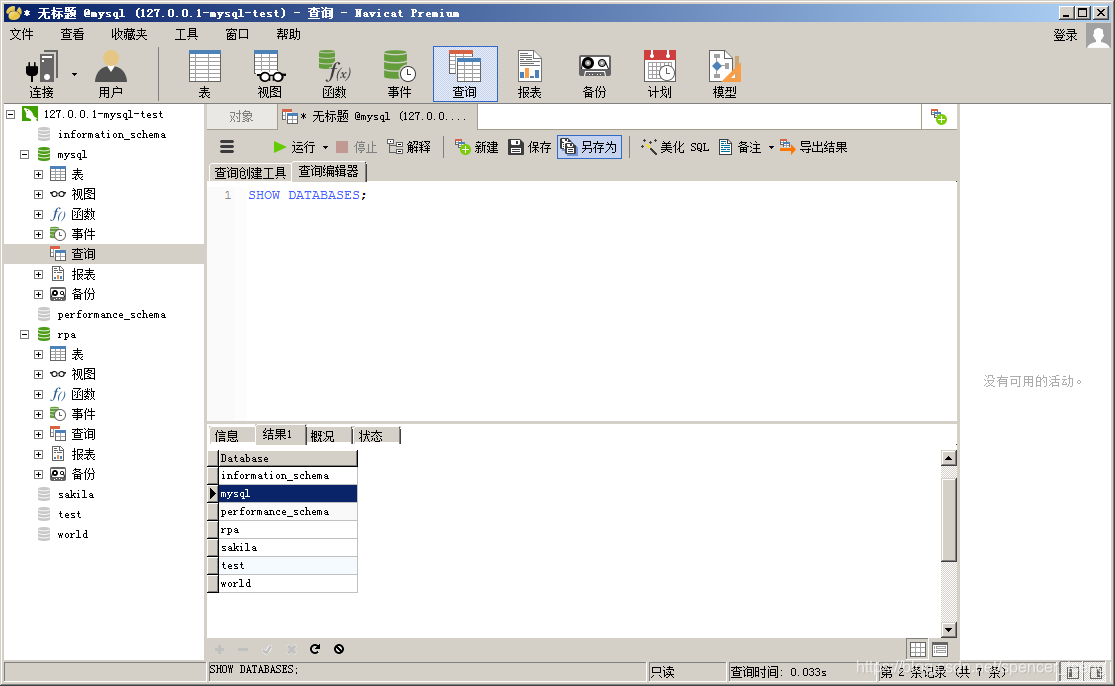Click the hamburger menu icon in query toolbar

(x=227, y=146)
